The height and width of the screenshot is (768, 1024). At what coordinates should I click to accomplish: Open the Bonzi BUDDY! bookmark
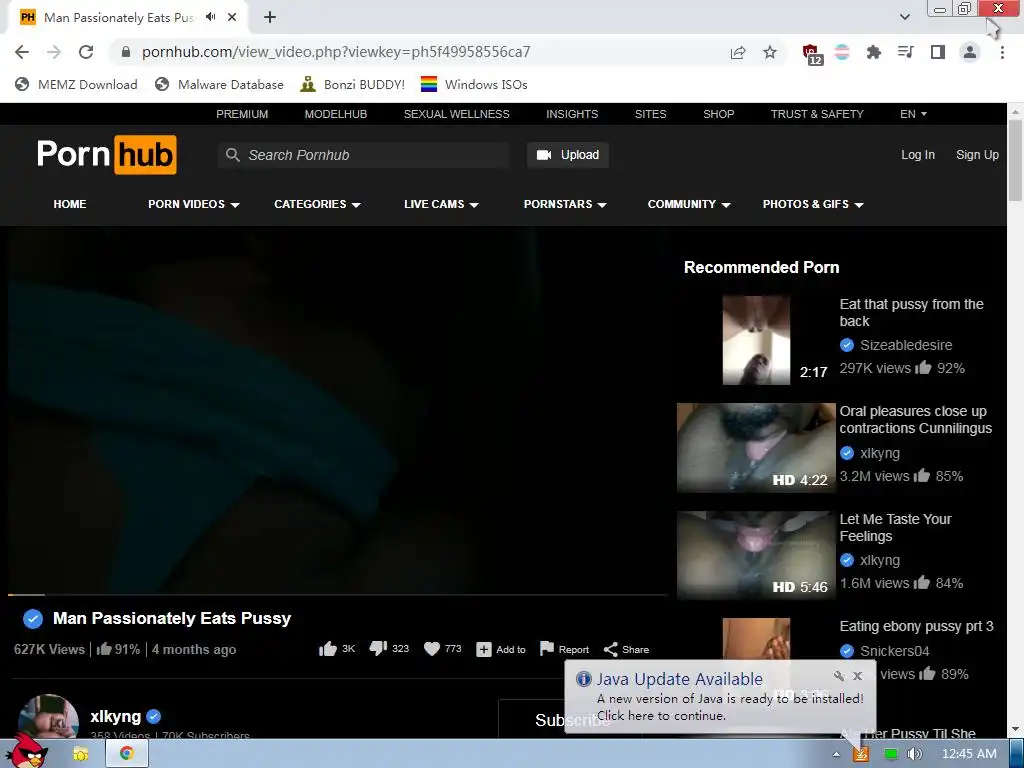coord(353,84)
